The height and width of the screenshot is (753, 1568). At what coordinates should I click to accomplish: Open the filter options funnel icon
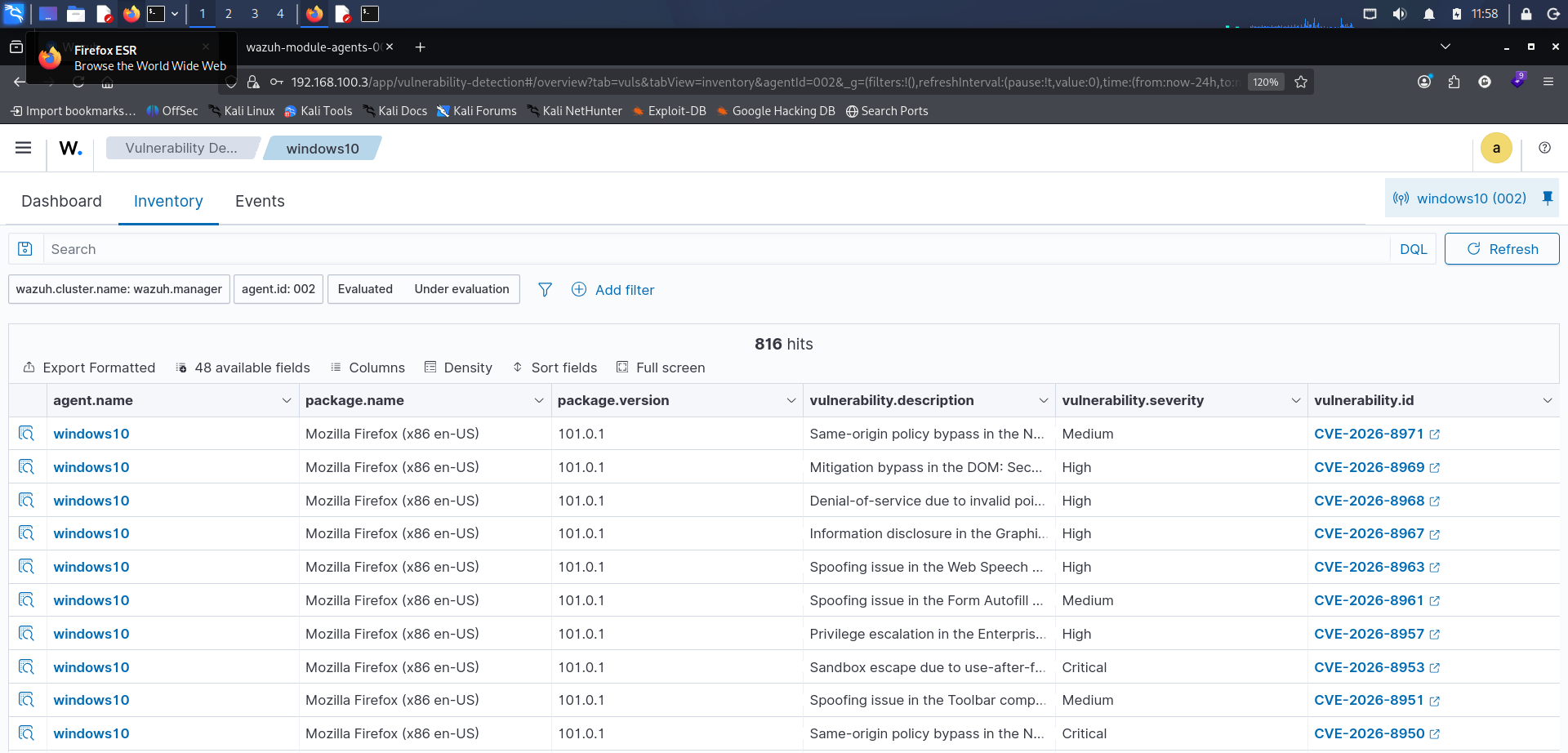point(545,290)
